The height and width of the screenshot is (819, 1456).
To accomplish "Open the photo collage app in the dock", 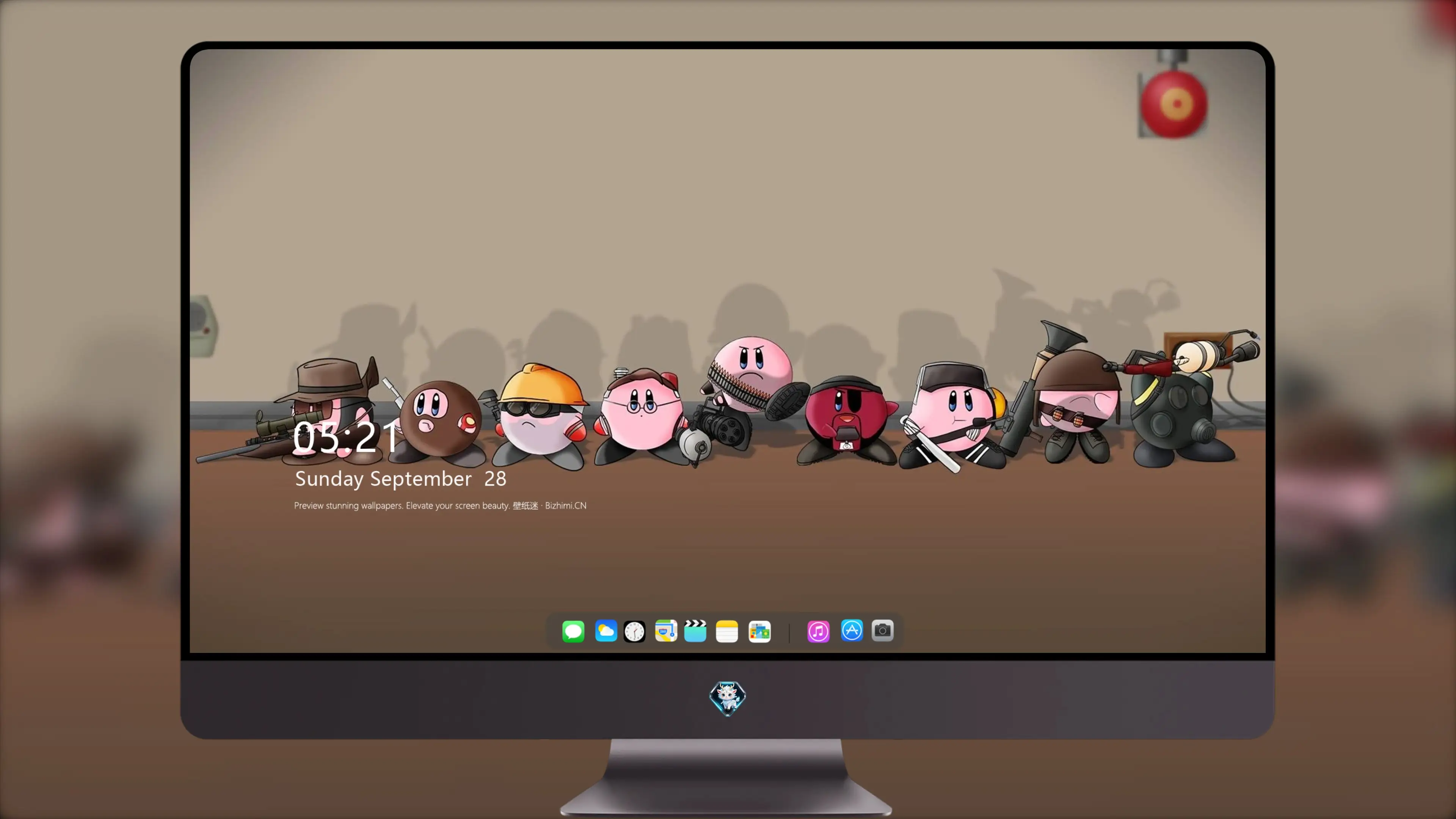I will [x=759, y=631].
